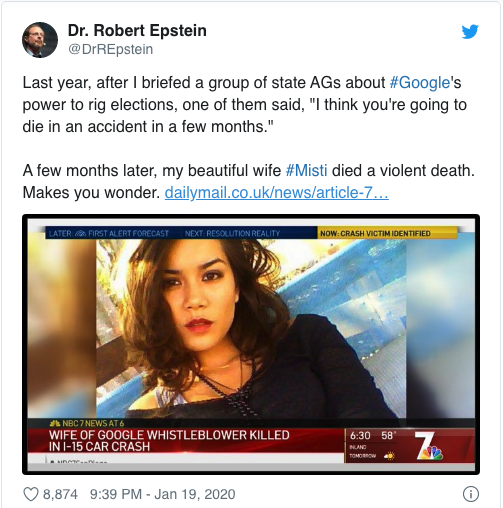Follow the dailymail.co.uk article link
The width and height of the screenshot is (503, 508).
[277, 192]
